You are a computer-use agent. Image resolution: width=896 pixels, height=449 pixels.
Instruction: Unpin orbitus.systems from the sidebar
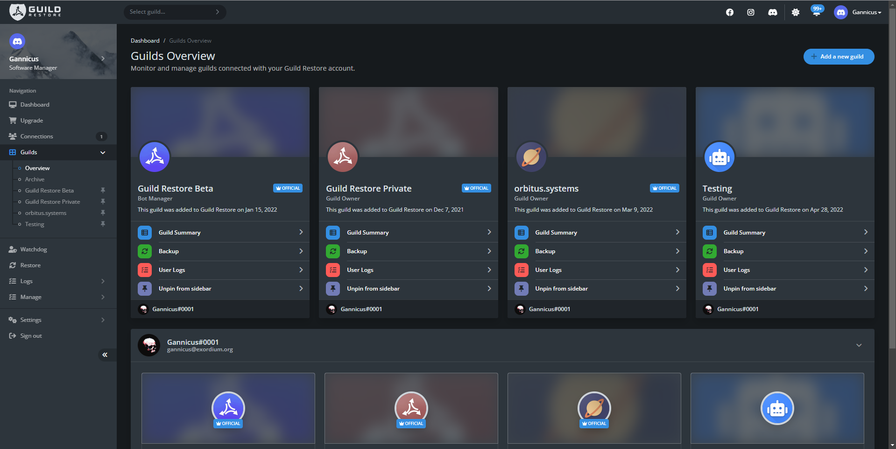click(597, 288)
